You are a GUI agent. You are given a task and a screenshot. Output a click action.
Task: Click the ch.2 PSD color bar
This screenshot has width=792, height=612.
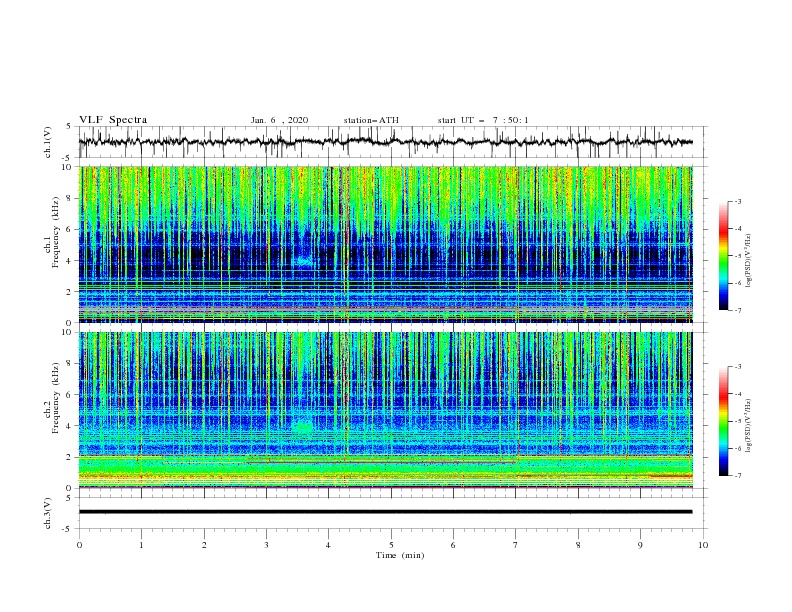click(x=723, y=421)
